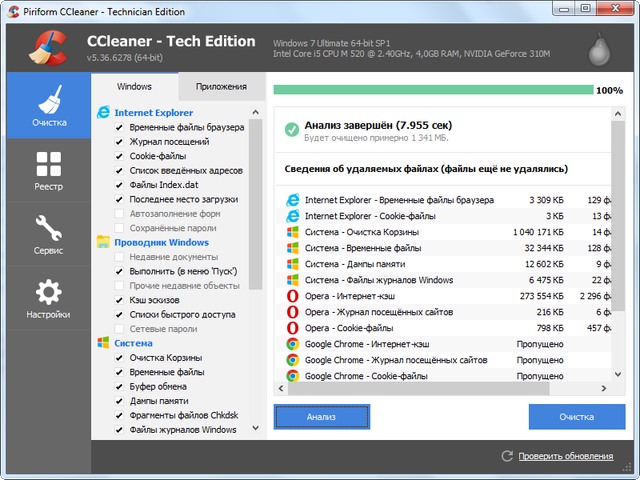Open the Реестр (Registry) section
Image resolution: width=640 pixels, height=480 pixels.
(x=48, y=171)
